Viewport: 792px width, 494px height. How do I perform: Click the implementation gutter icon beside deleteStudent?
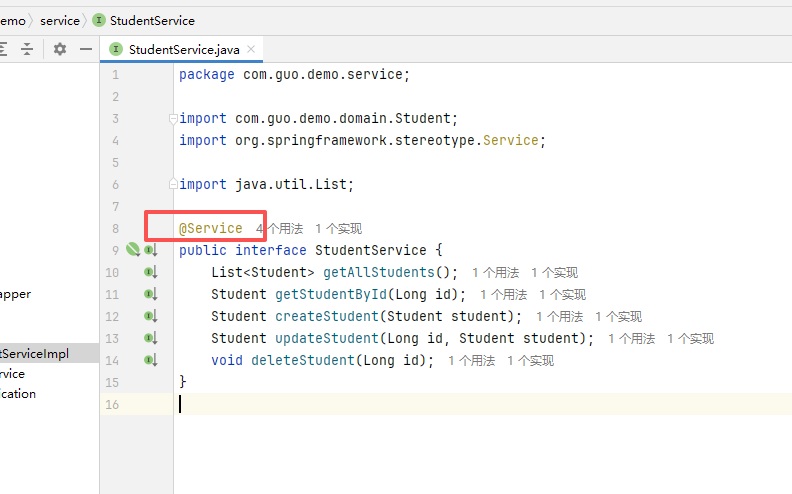click(150, 360)
